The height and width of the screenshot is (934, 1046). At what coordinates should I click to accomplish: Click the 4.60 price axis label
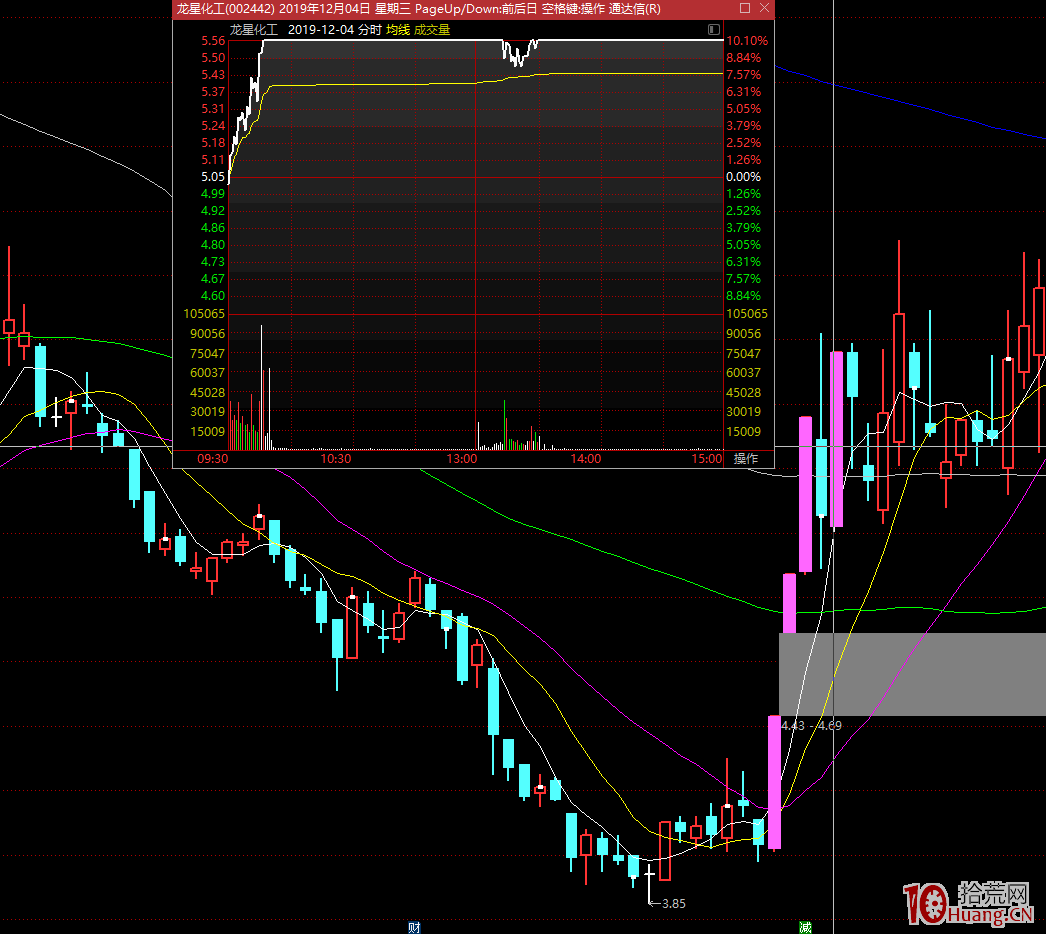(213, 296)
